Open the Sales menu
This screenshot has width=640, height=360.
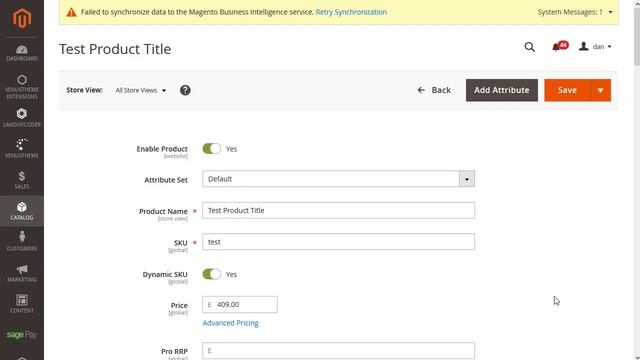coord(22,180)
